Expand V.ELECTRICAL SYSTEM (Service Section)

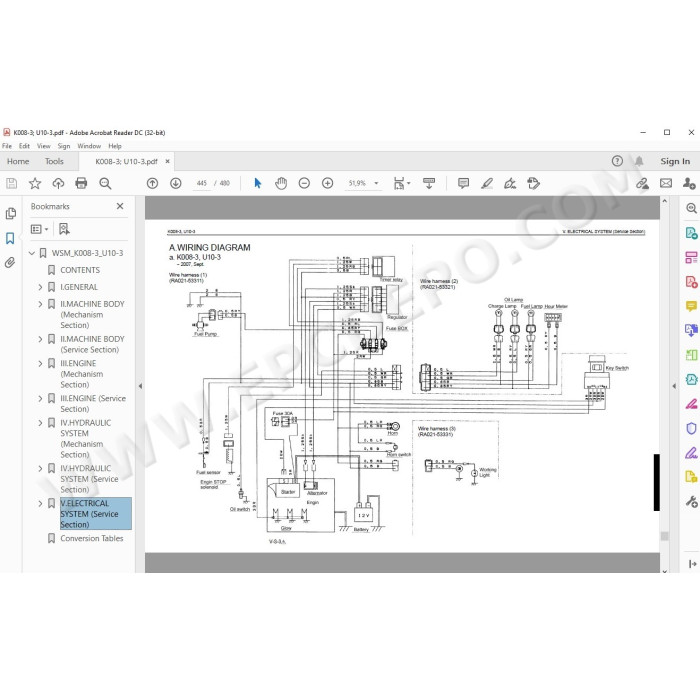pos(40,504)
